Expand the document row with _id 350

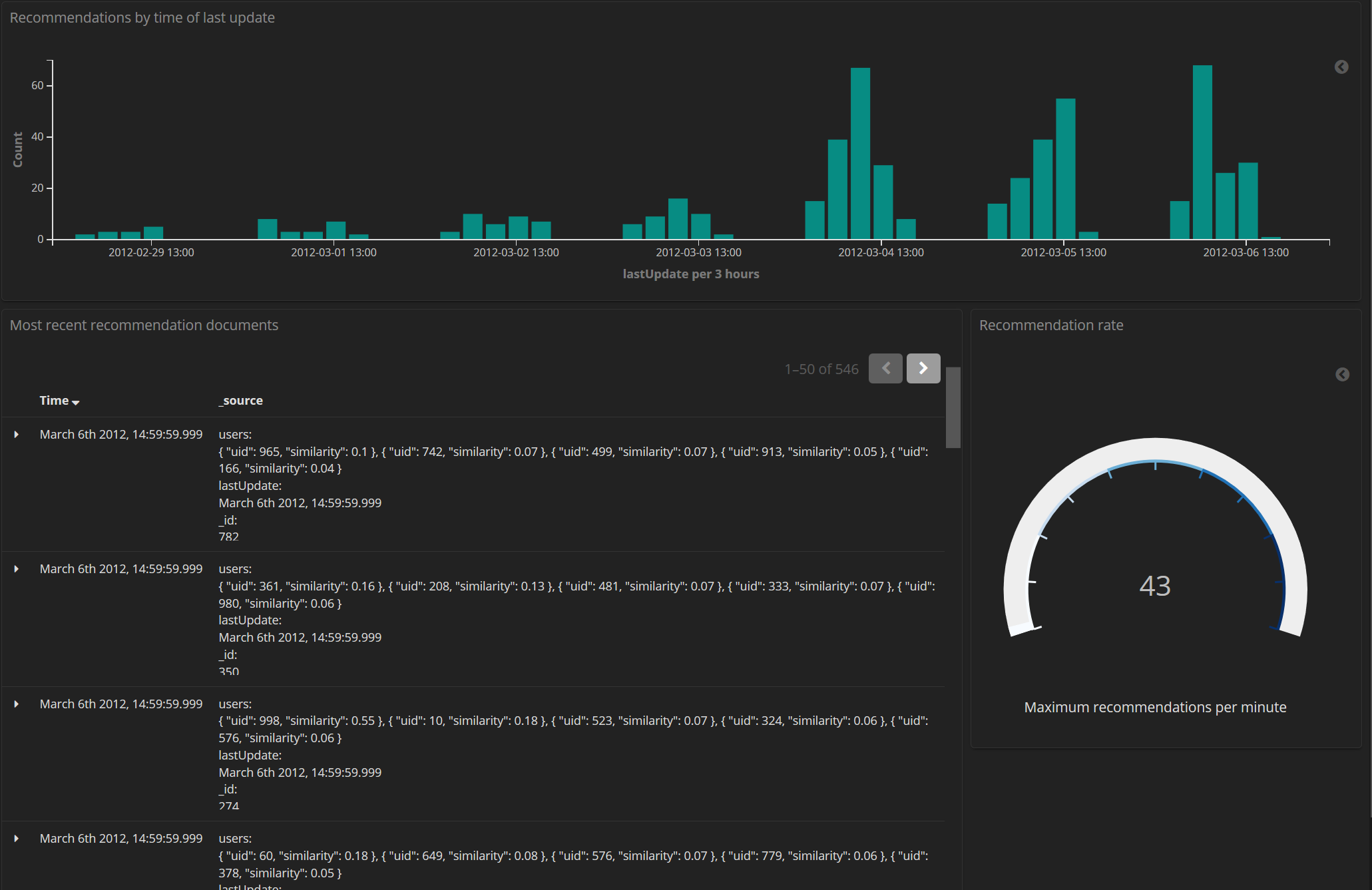tap(17, 569)
